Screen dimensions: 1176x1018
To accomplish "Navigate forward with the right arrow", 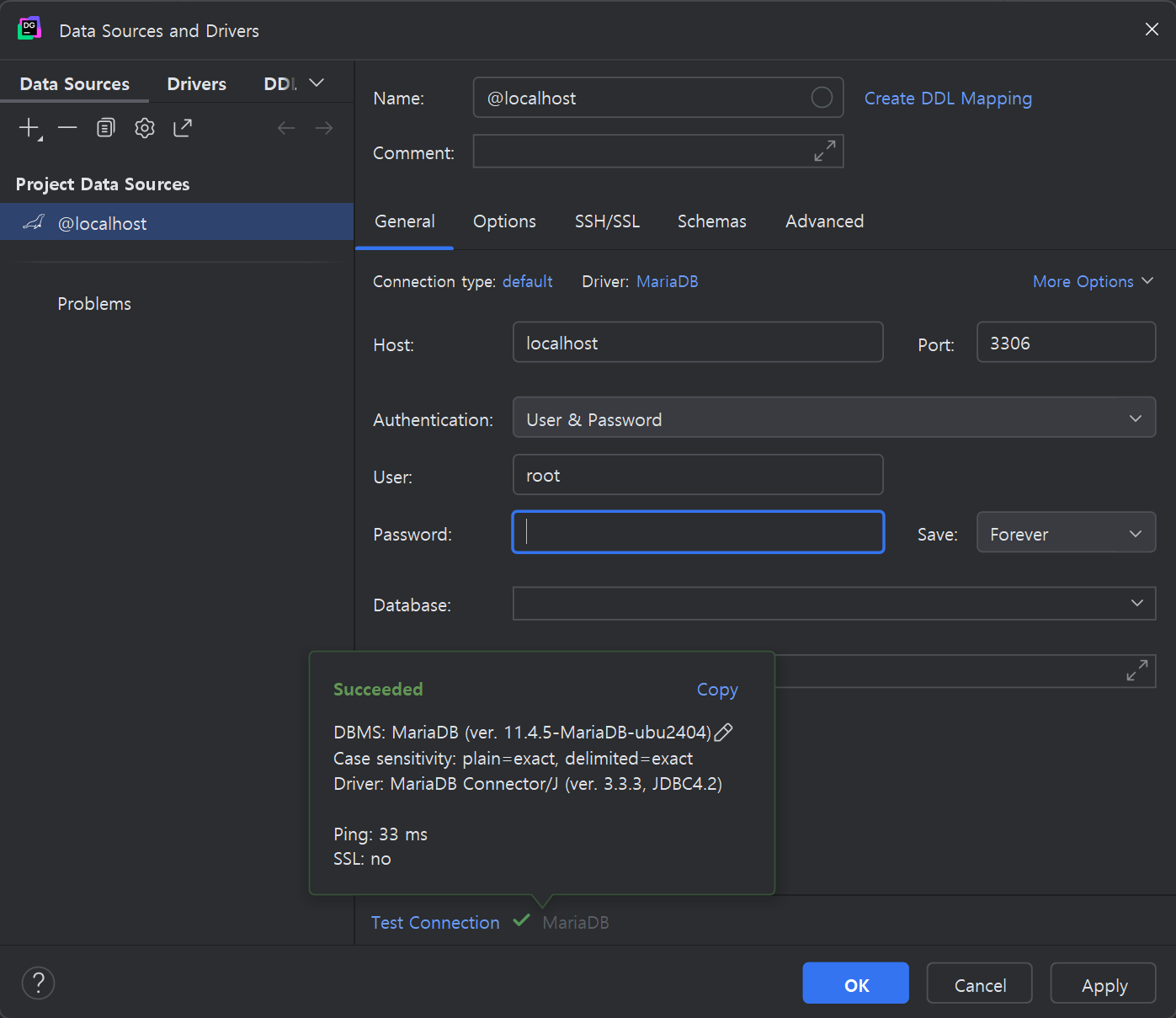I will click(323, 128).
